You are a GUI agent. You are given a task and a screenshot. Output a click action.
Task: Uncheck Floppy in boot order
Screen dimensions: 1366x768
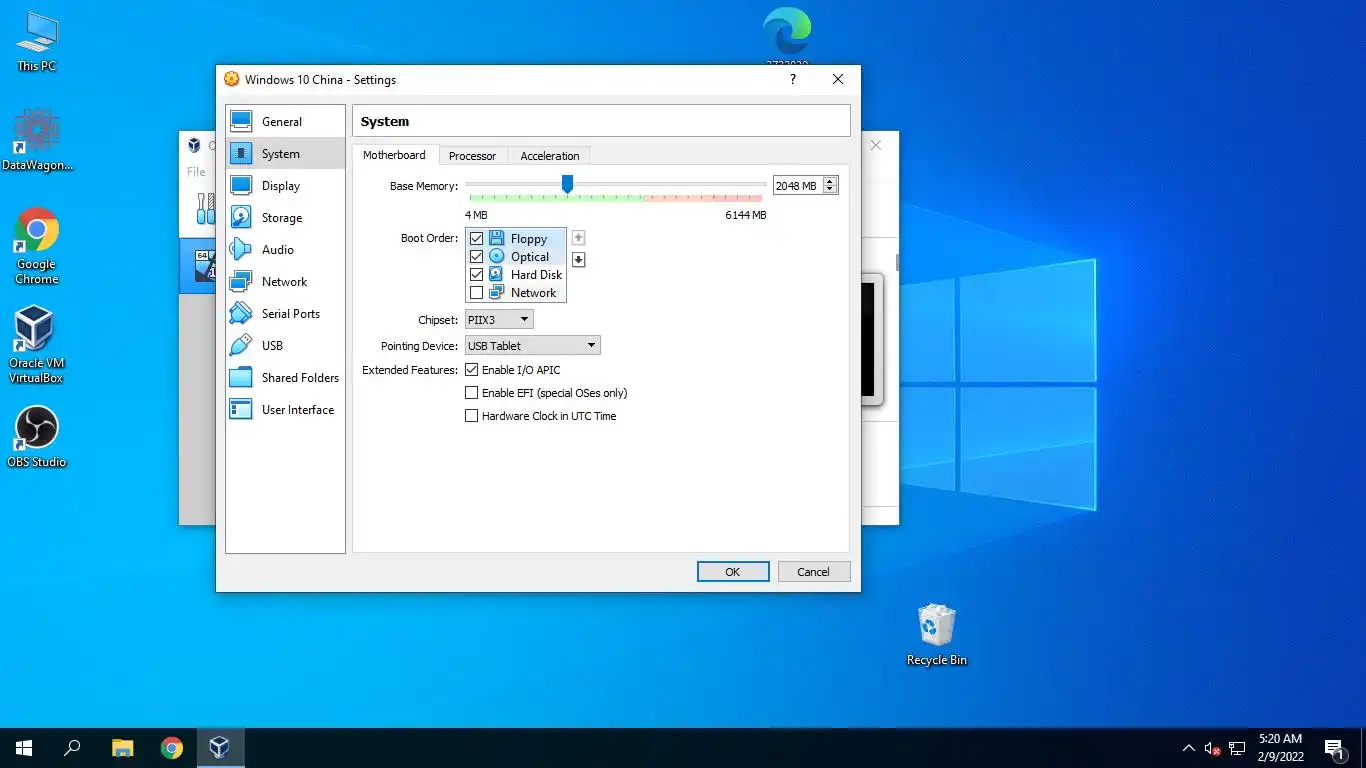click(476, 239)
